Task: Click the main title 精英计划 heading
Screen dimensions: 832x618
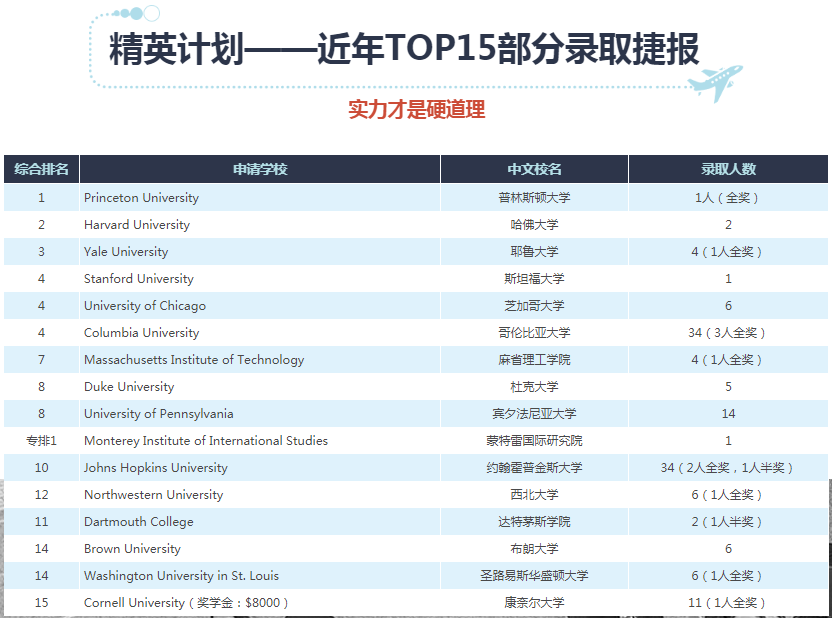Action: pos(404,49)
